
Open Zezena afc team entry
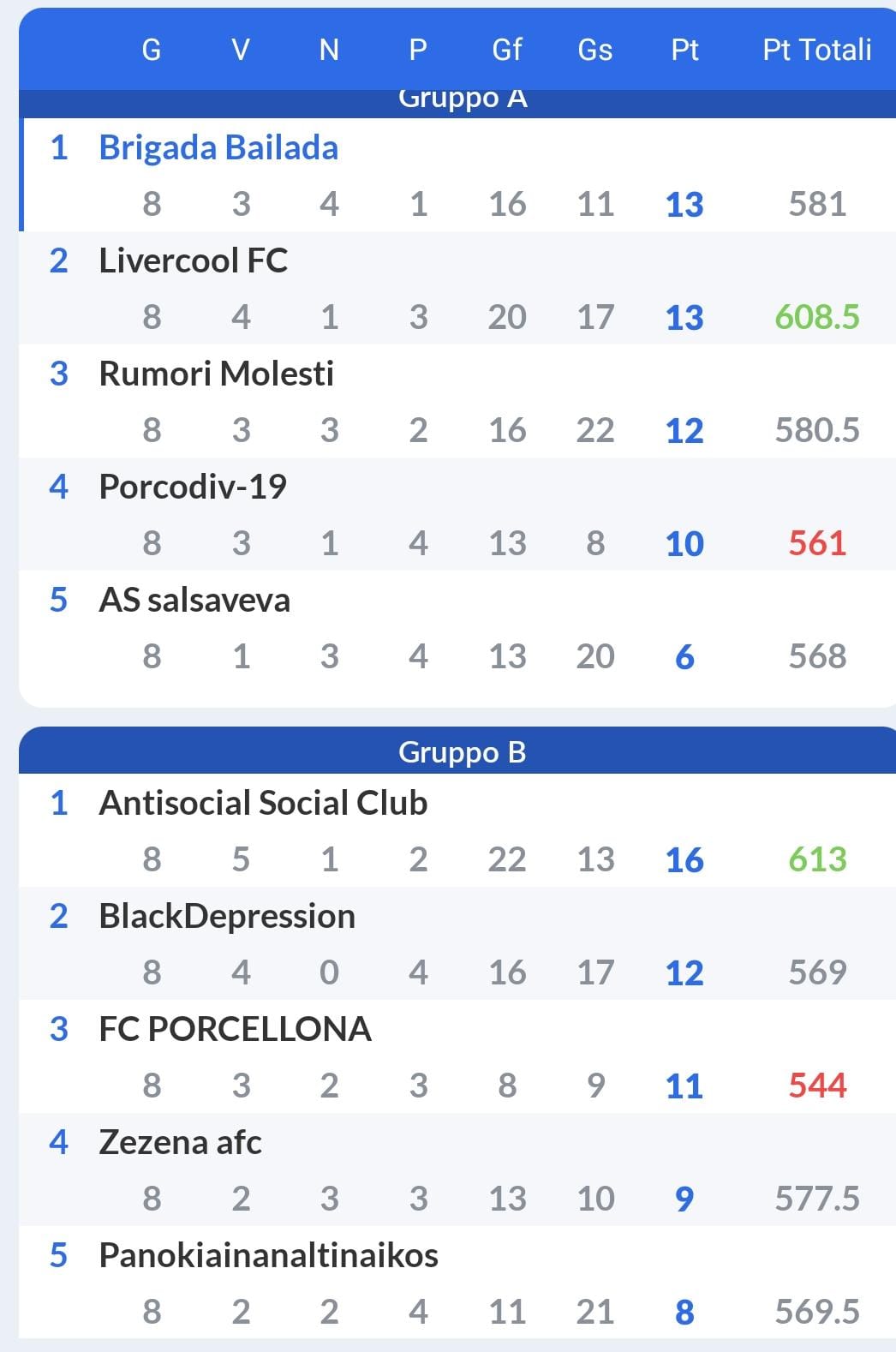[x=180, y=1142]
